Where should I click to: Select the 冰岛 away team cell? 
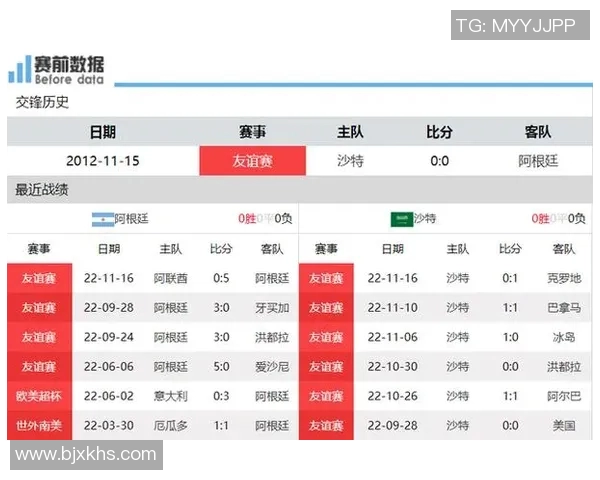[564, 337]
